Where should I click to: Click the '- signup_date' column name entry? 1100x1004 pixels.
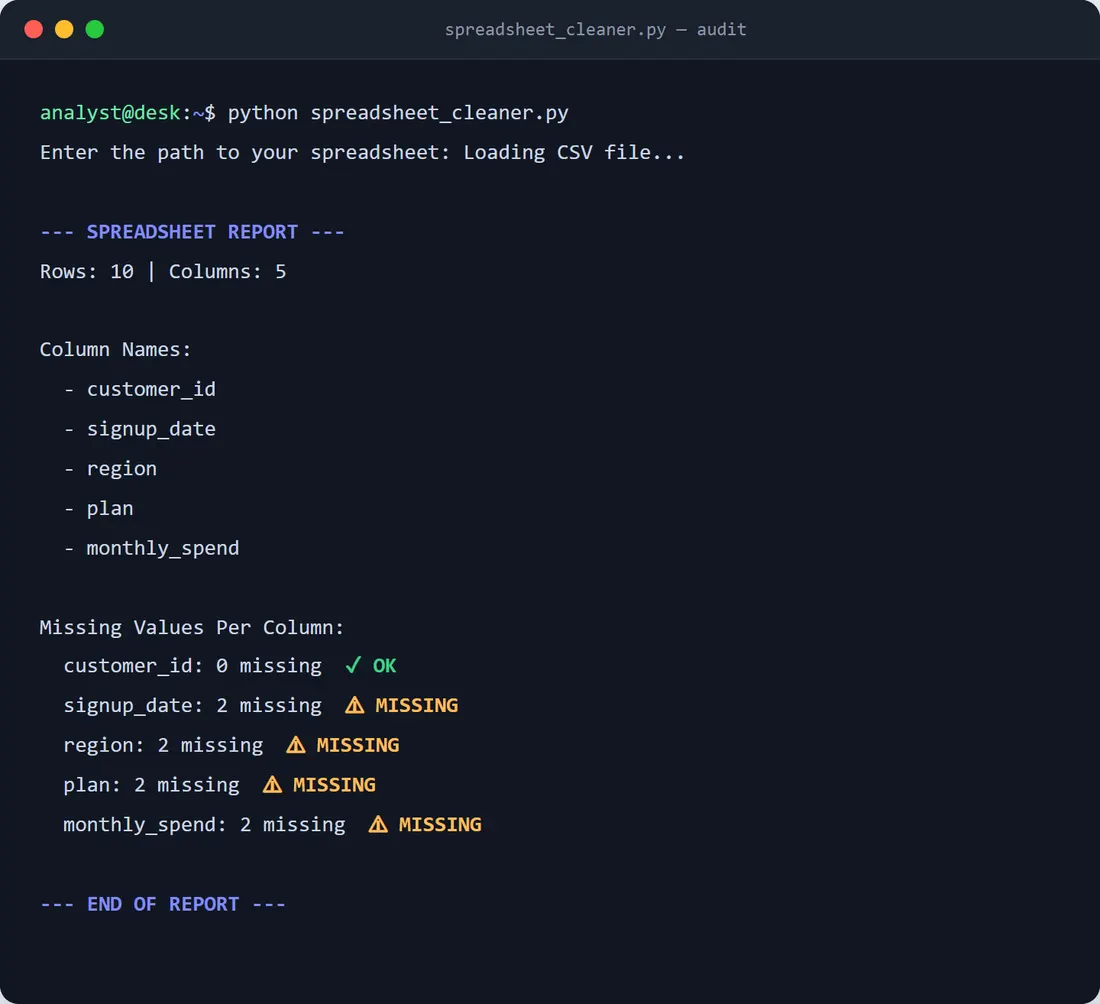tap(140, 429)
